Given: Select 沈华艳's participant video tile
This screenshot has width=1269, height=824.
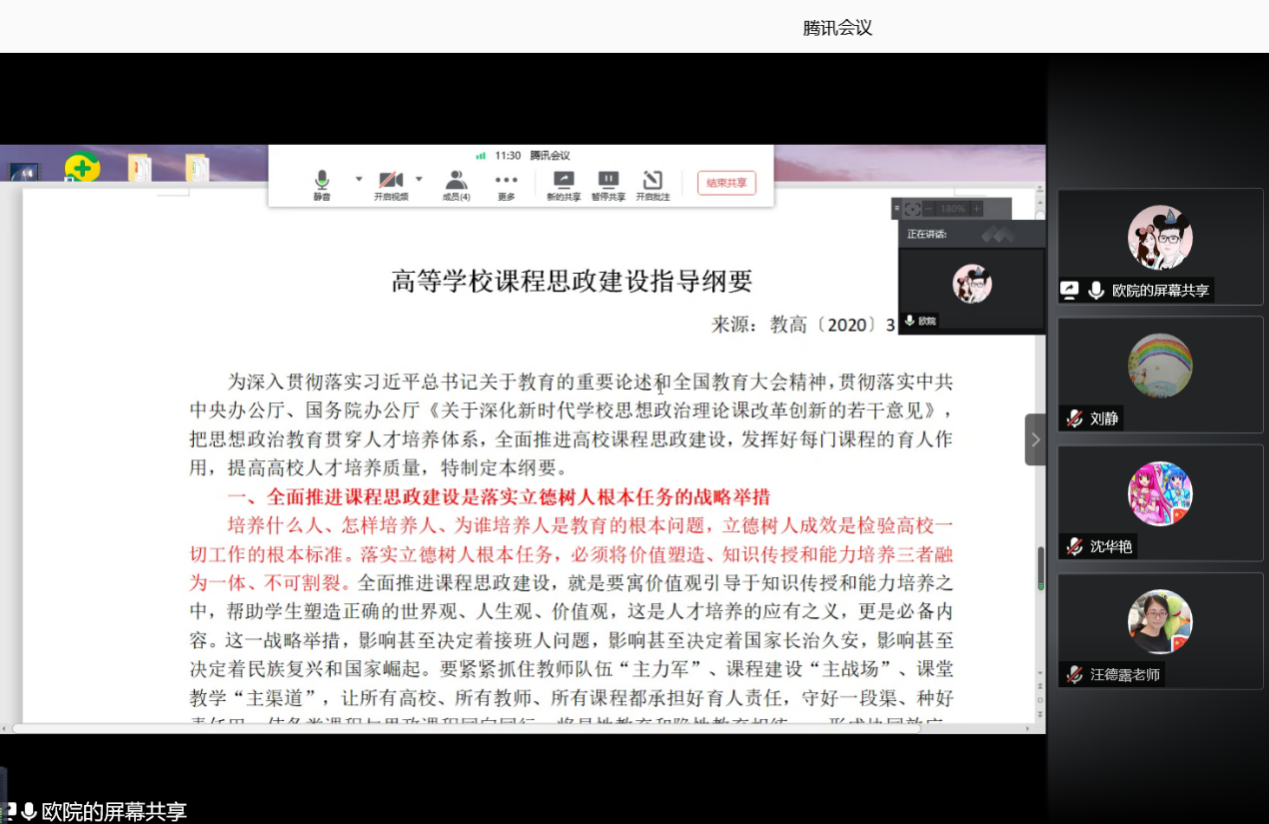Looking at the screenshot, I should pyautogui.click(x=1160, y=502).
